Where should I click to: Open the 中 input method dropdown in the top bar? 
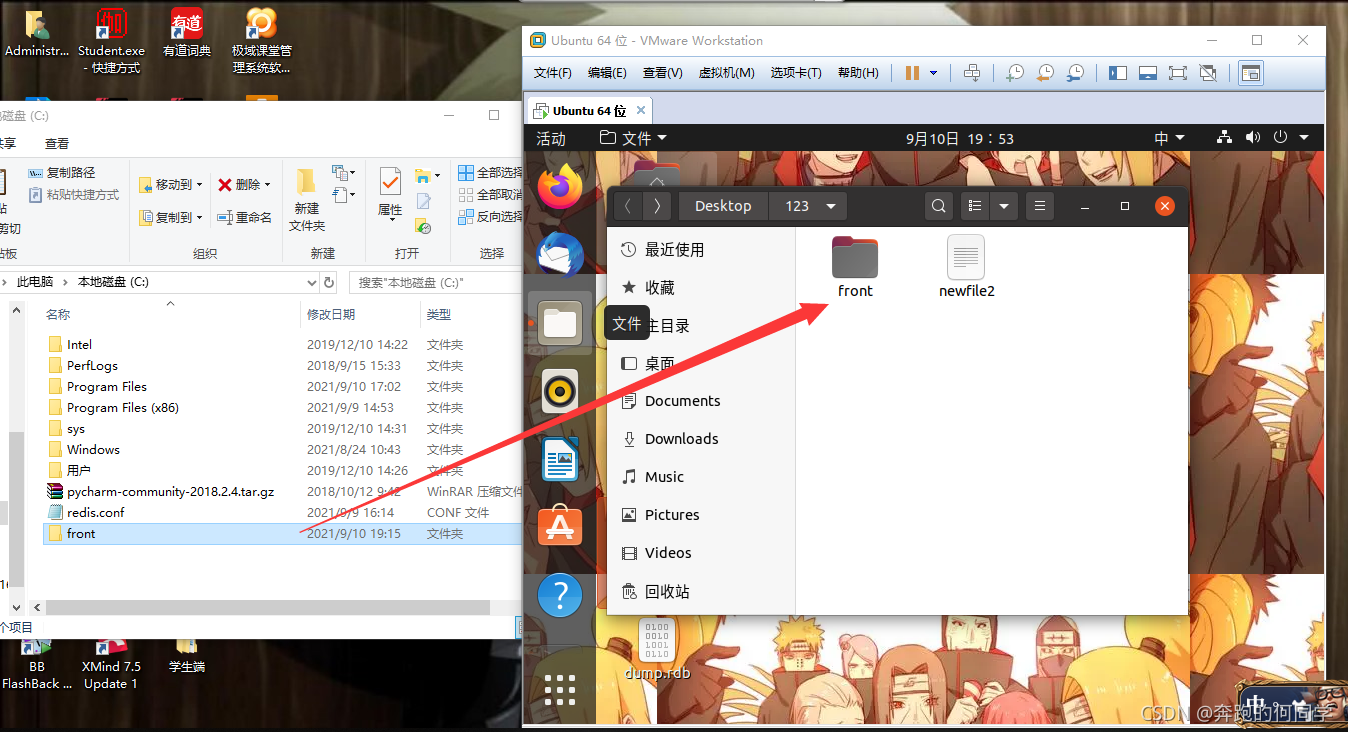1169,138
